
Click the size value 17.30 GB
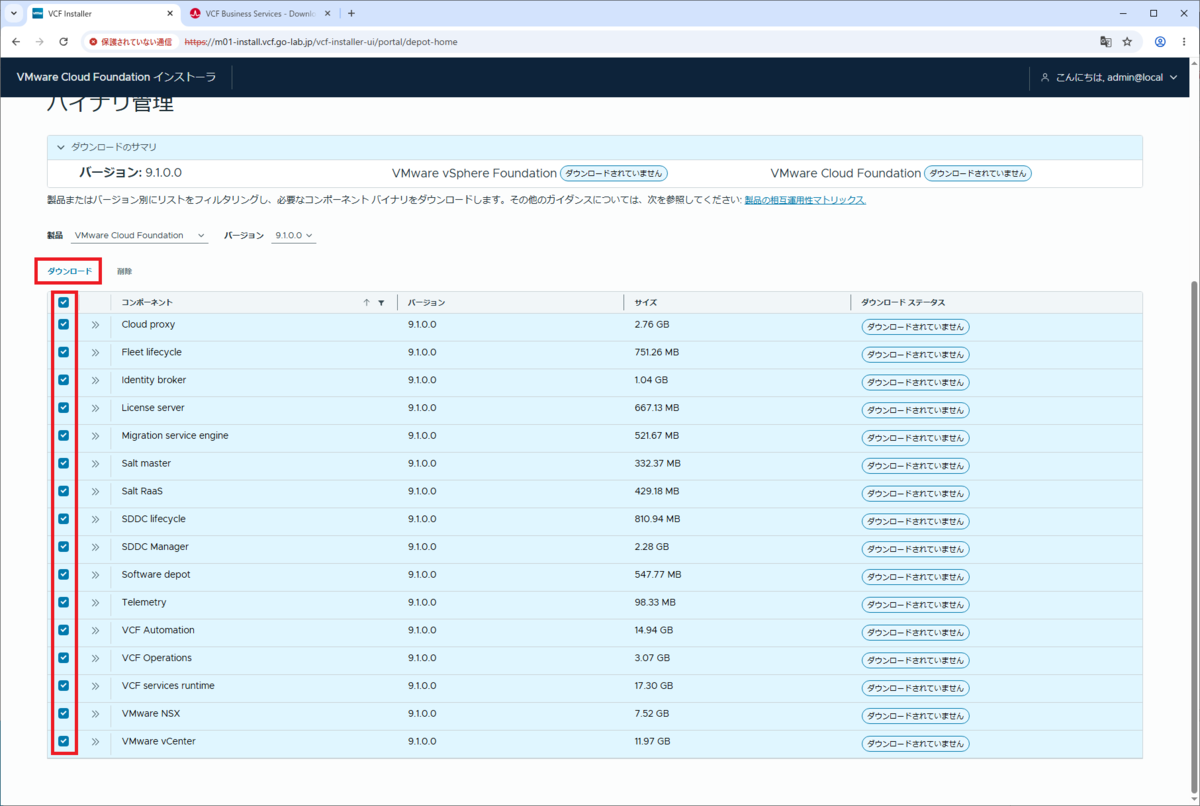[x=654, y=686]
